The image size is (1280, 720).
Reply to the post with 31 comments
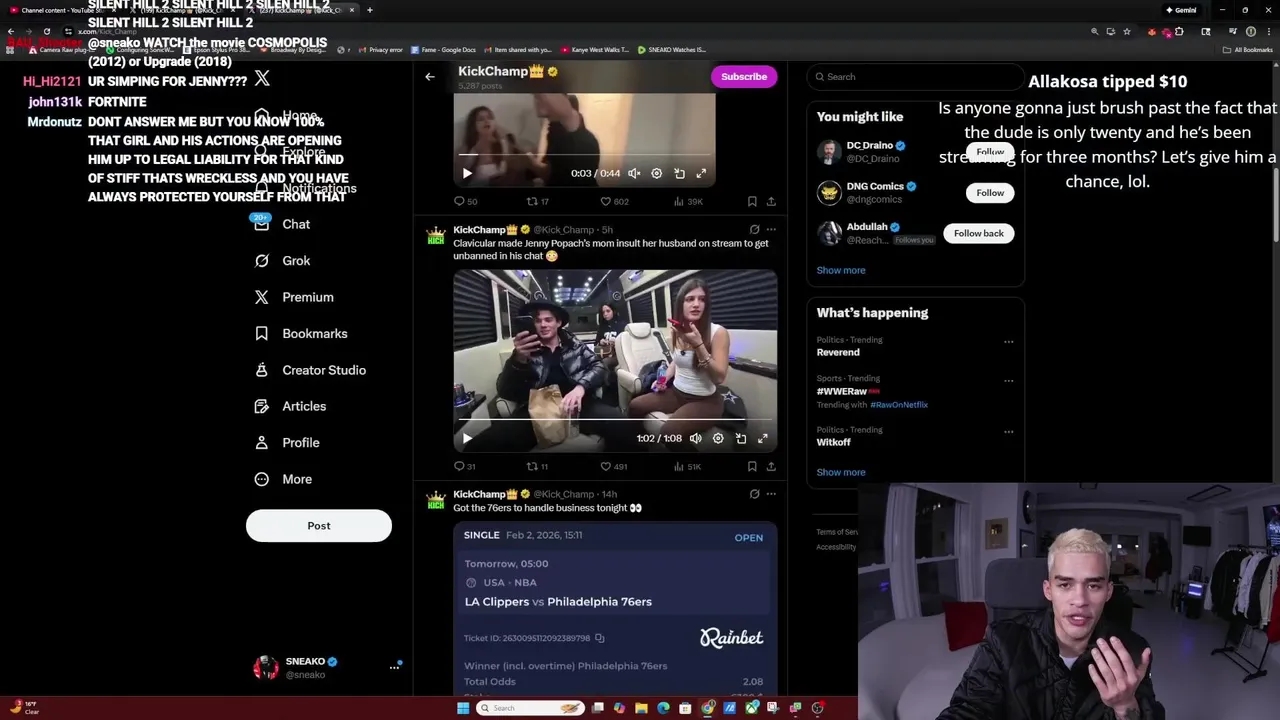pos(465,466)
